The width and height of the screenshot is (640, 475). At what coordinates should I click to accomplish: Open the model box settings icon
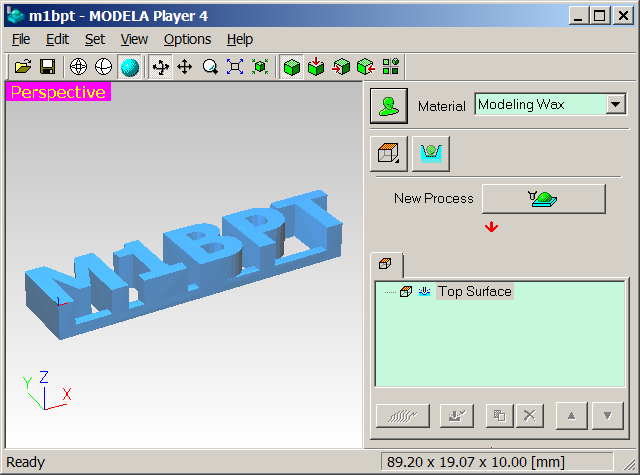pyautogui.click(x=389, y=154)
